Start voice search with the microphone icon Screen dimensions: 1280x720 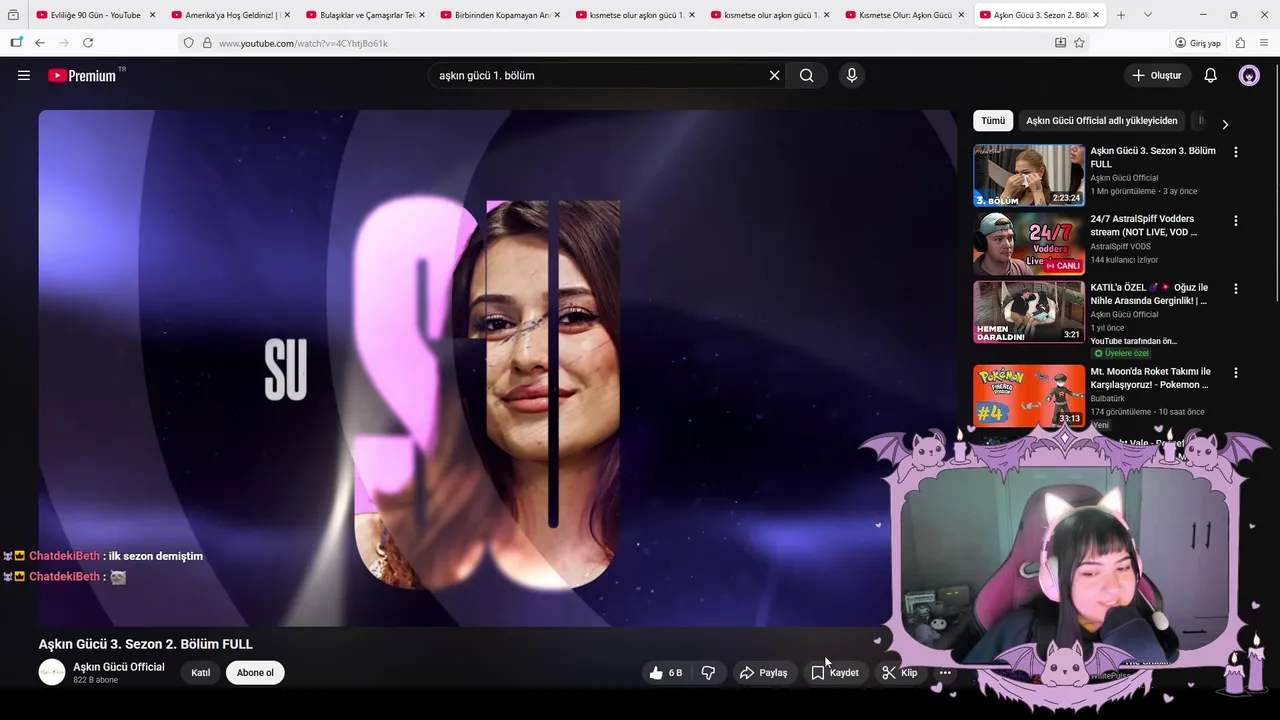[851, 75]
